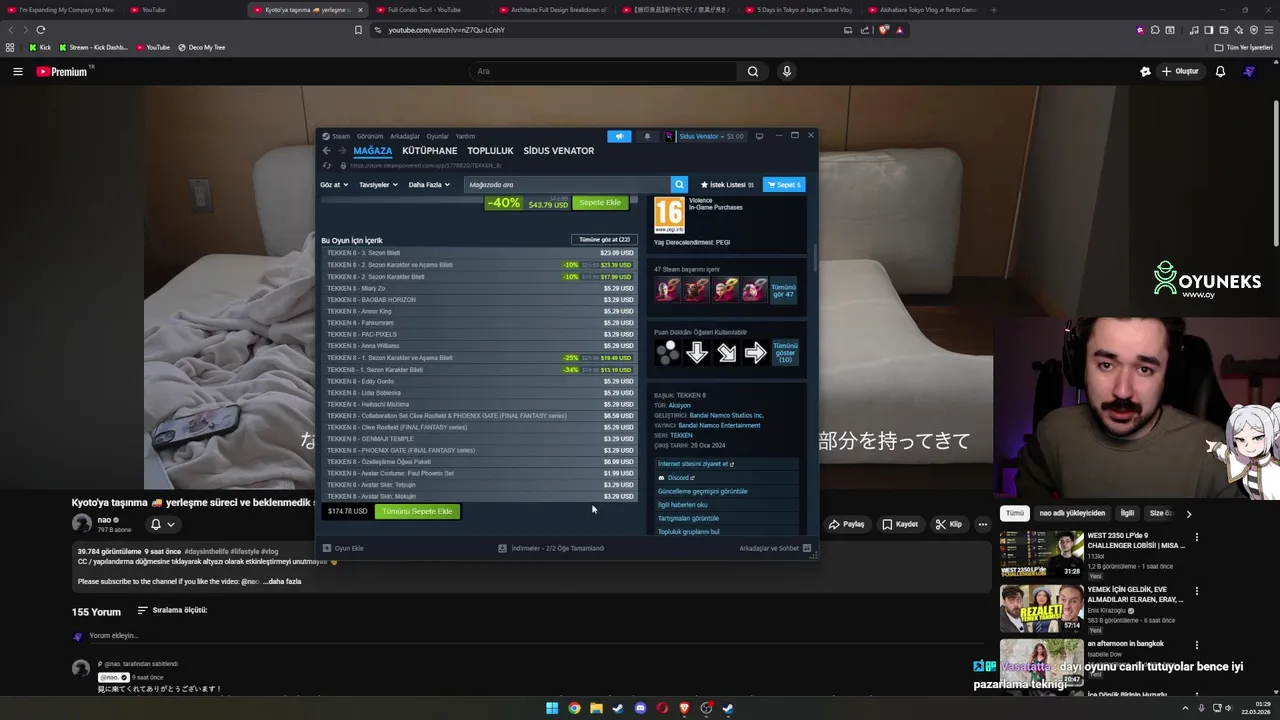This screenshot has width=1280, height=720.
Task: Focus Mağazada ara search field
Action: [x=567, y=184]
